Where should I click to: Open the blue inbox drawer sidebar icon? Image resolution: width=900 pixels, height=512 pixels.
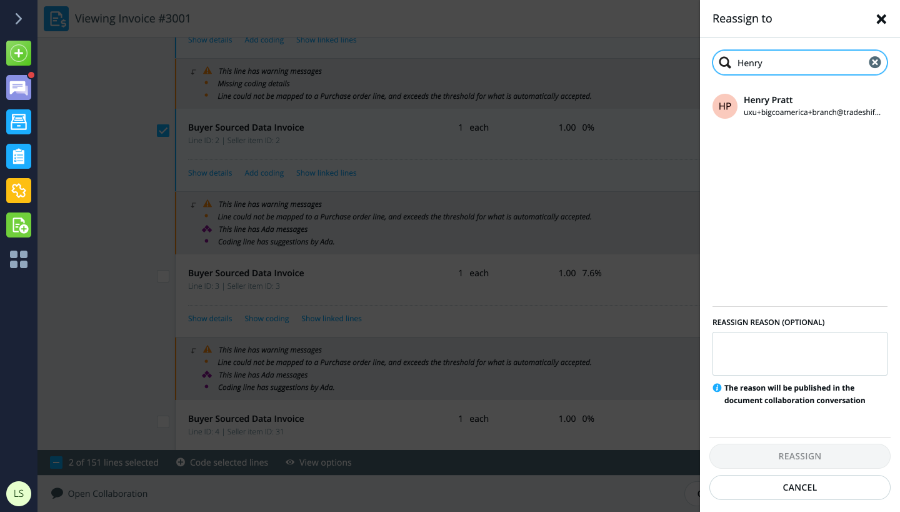pos(18,122)
